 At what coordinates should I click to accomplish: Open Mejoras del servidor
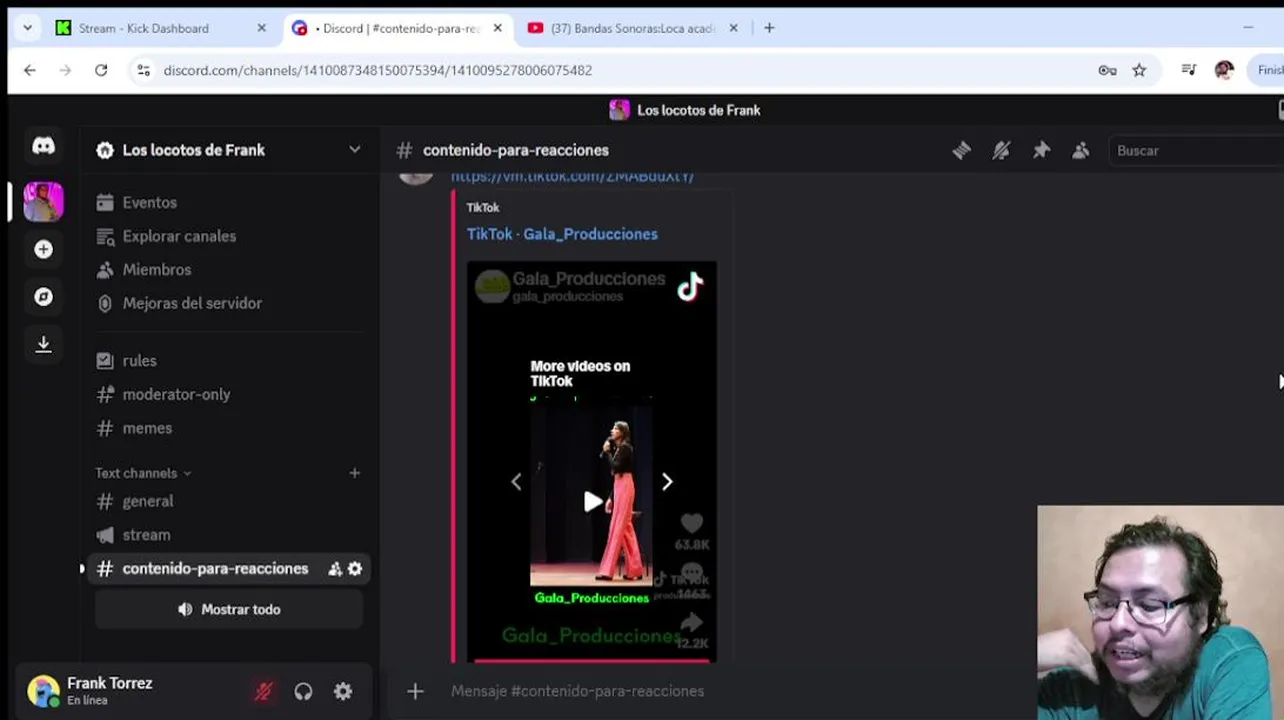(x=228, y=303)
